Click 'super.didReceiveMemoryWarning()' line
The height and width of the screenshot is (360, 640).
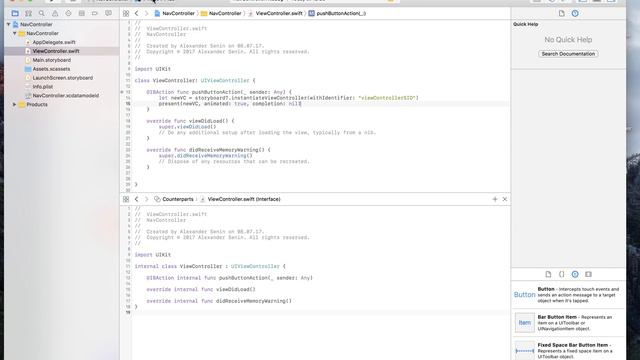pyautogui.click(x=205, y=156)
